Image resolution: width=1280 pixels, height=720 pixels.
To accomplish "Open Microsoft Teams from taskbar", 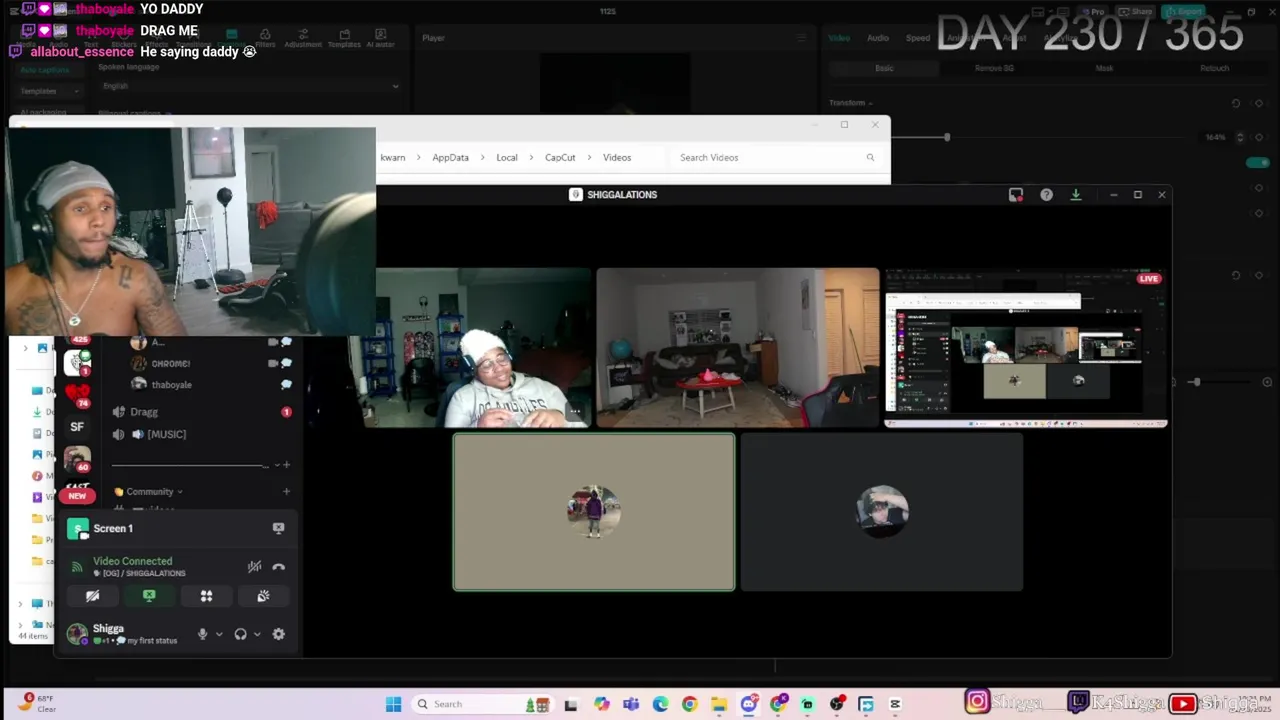I will tap(631, 704).
